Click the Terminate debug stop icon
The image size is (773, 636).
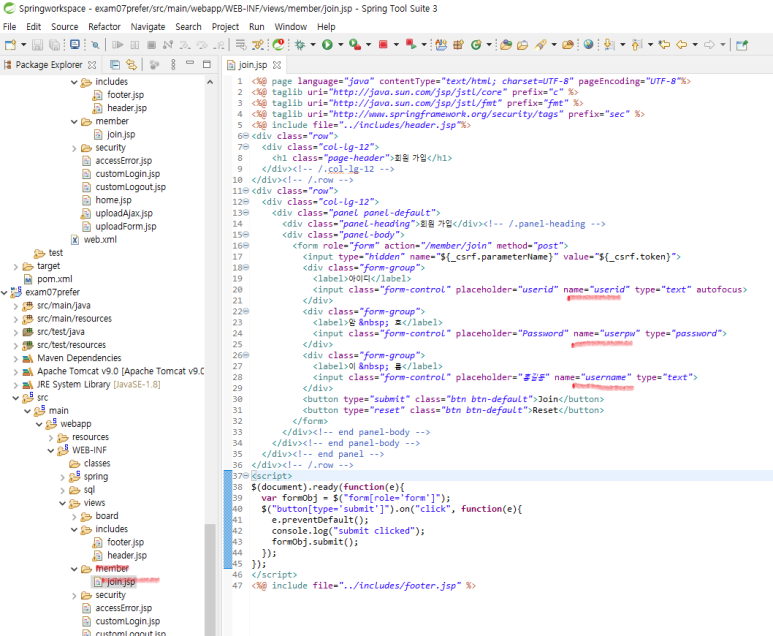click(x=151, y=45)
